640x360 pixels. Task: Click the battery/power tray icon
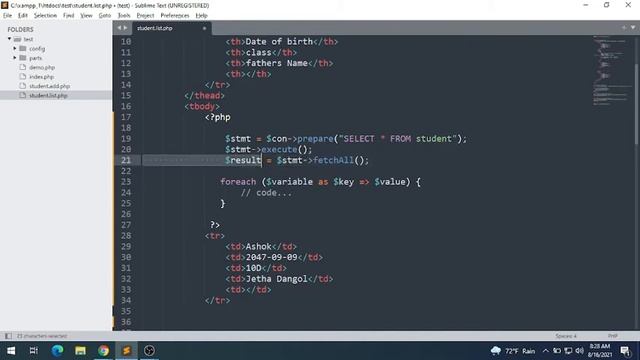(557, 351)
